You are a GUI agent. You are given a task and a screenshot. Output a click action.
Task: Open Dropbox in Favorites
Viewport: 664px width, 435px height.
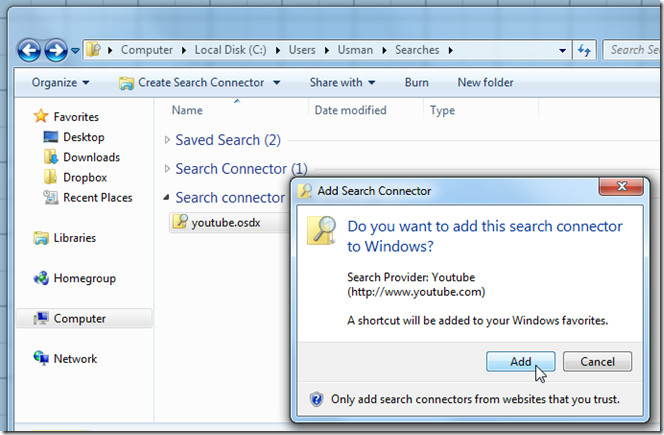[85, 177]
